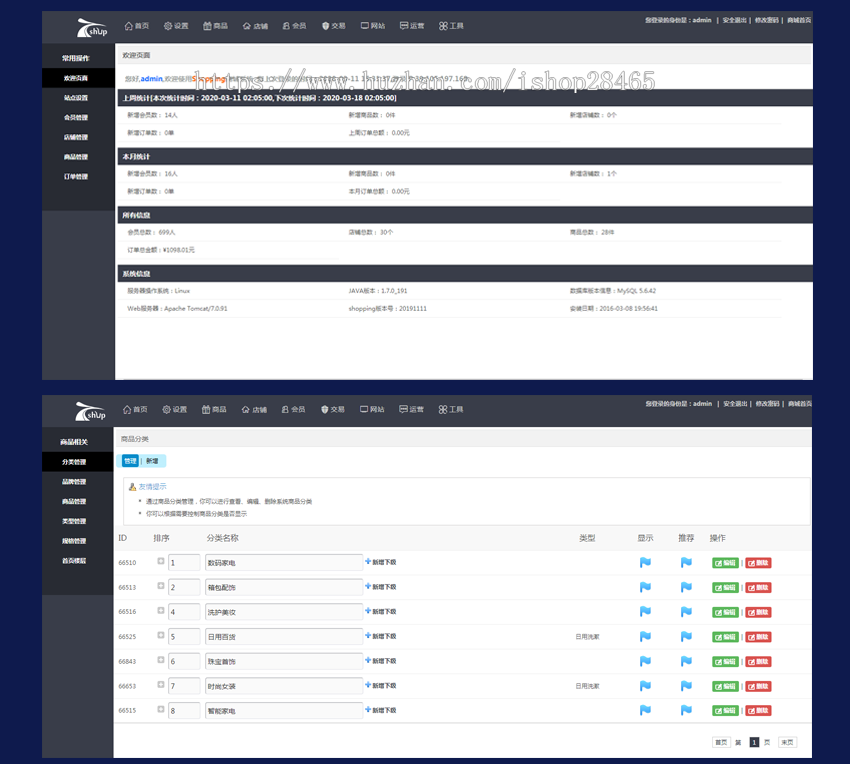
Task: Add subcategory with plus icon beside 数码家电
Action: (x=381, y=562)
